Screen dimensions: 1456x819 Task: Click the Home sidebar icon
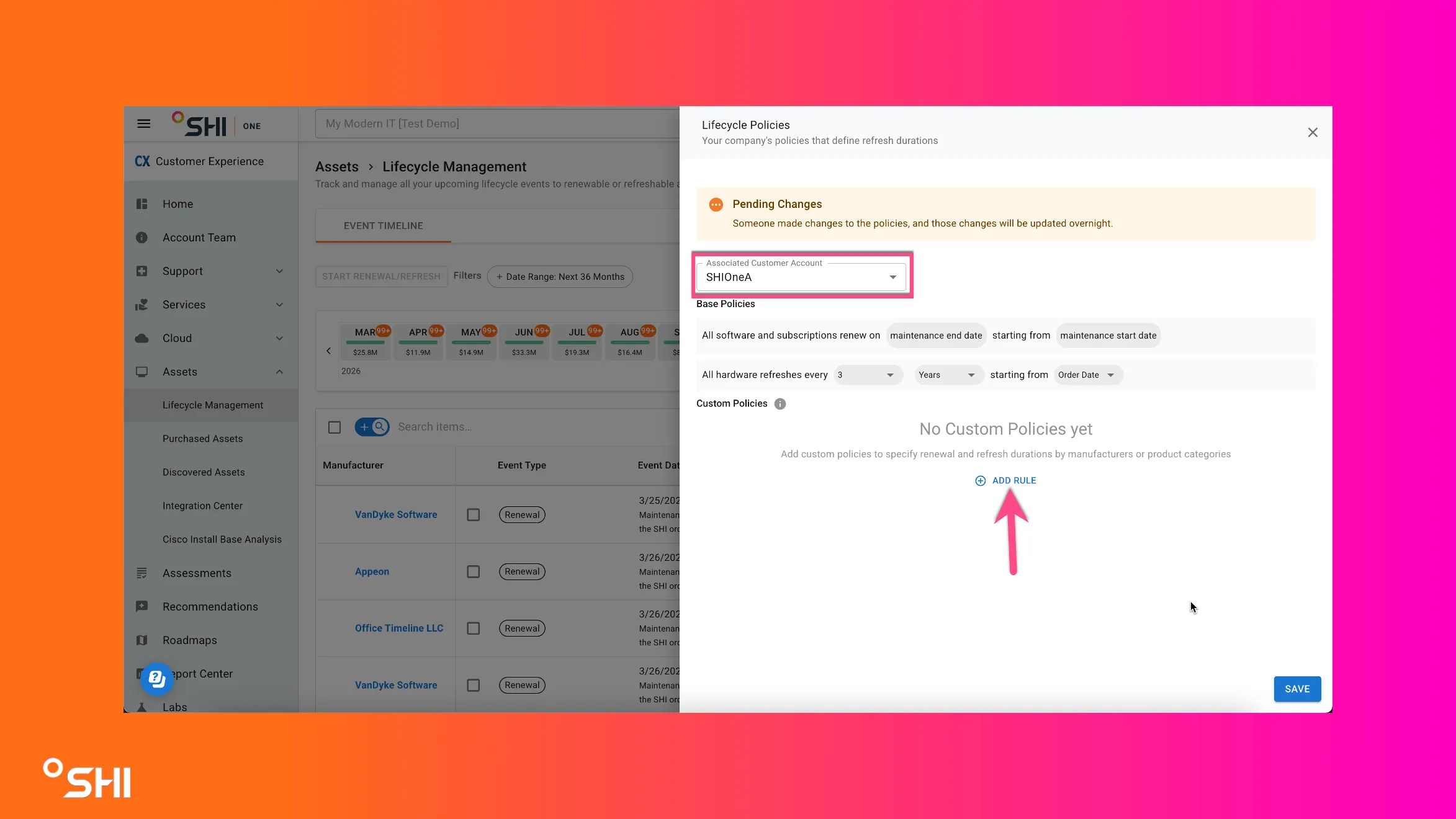click(x=142, y=204)
